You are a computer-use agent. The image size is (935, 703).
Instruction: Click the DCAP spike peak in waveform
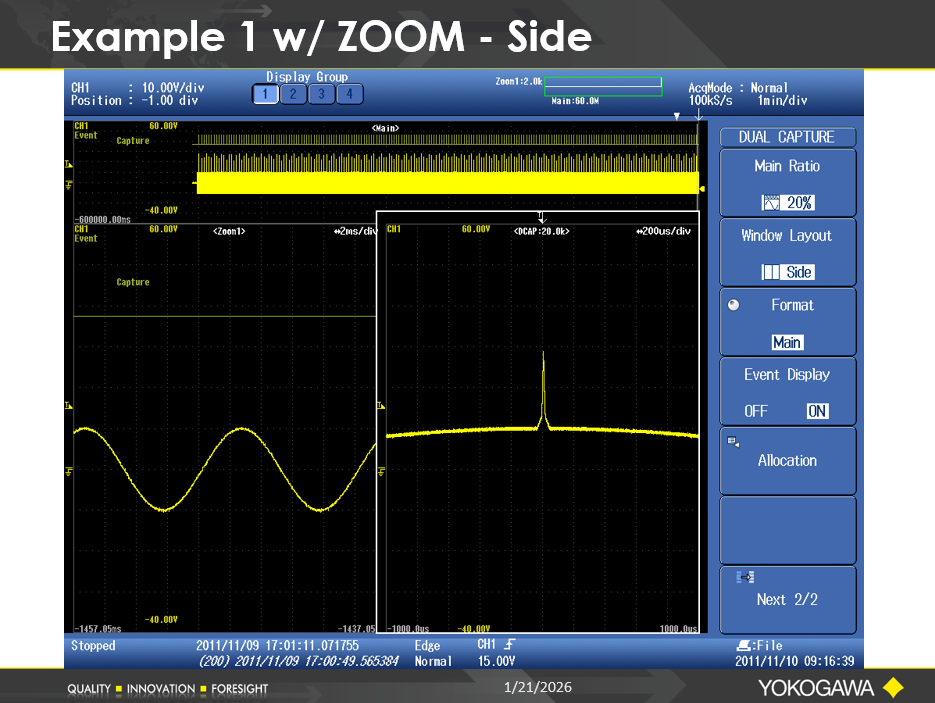(x=543, y=355)
